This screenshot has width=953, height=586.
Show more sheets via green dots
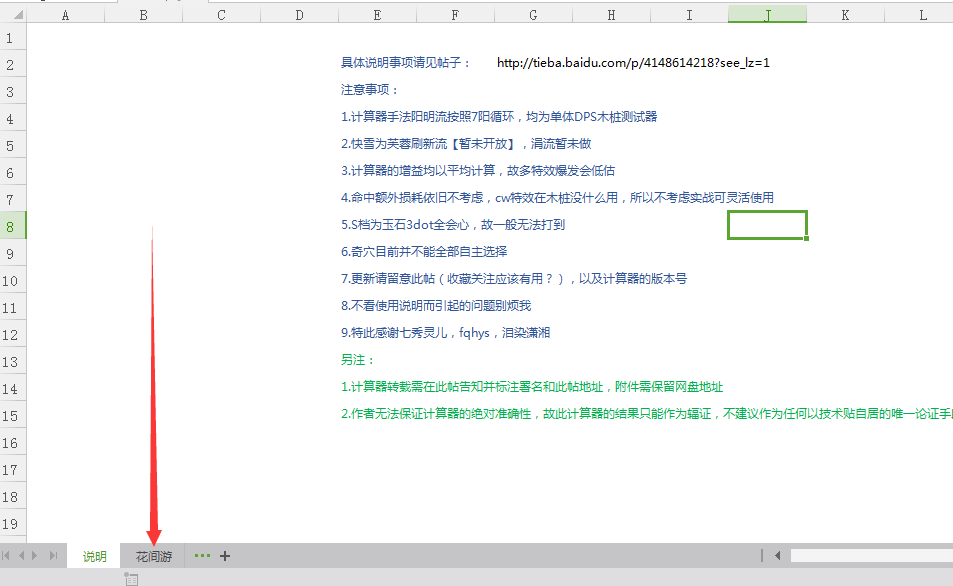pos(202,556)
